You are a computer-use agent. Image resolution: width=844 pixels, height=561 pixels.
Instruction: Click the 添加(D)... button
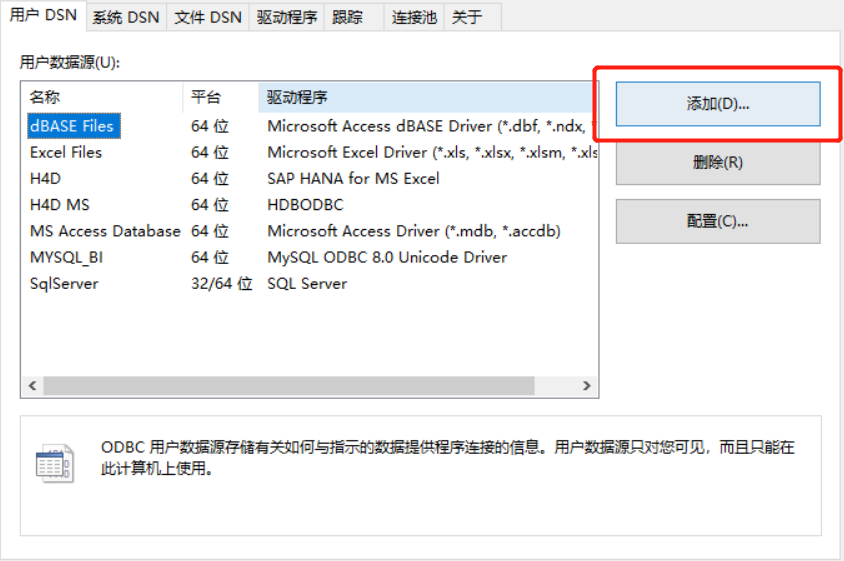click(718, 104)
